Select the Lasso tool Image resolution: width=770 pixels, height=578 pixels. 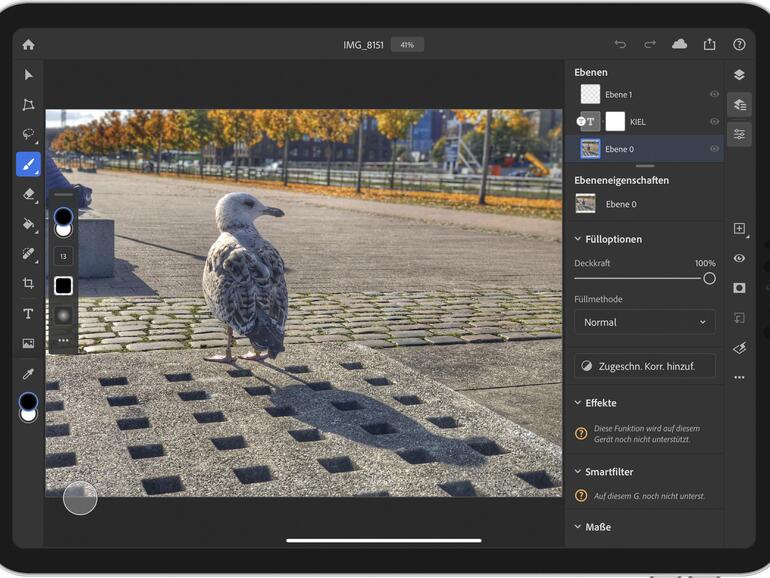pyautogui.click(x=28, y=134)
